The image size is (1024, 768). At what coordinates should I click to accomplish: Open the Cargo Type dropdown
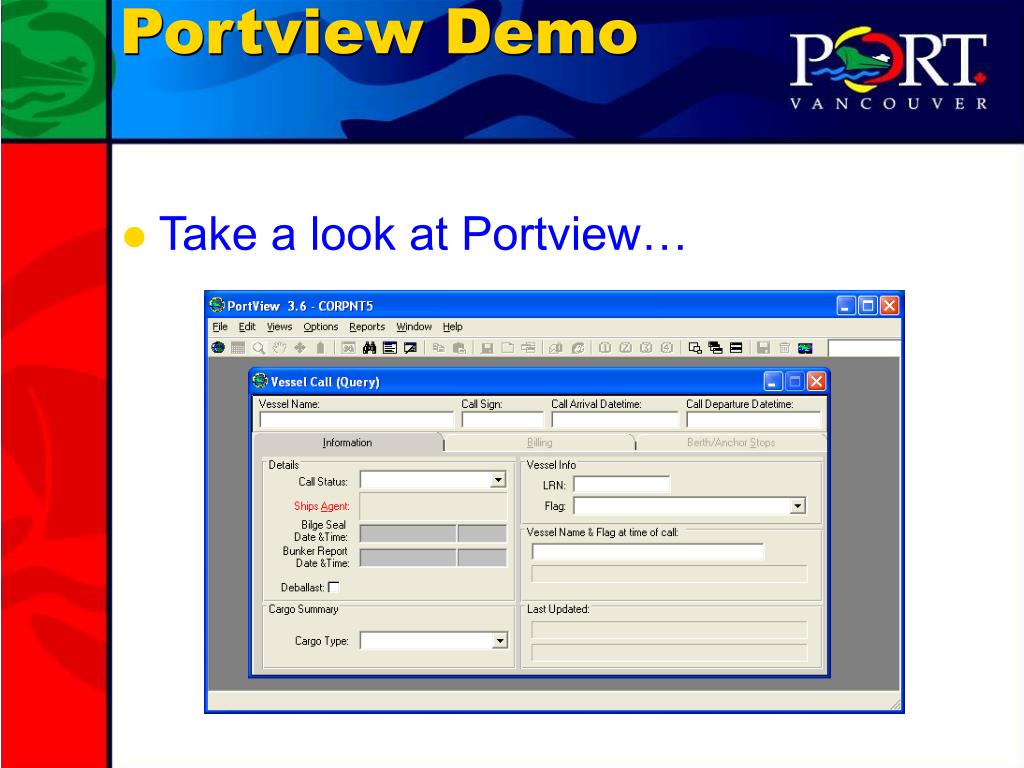(x=500, y=641)
